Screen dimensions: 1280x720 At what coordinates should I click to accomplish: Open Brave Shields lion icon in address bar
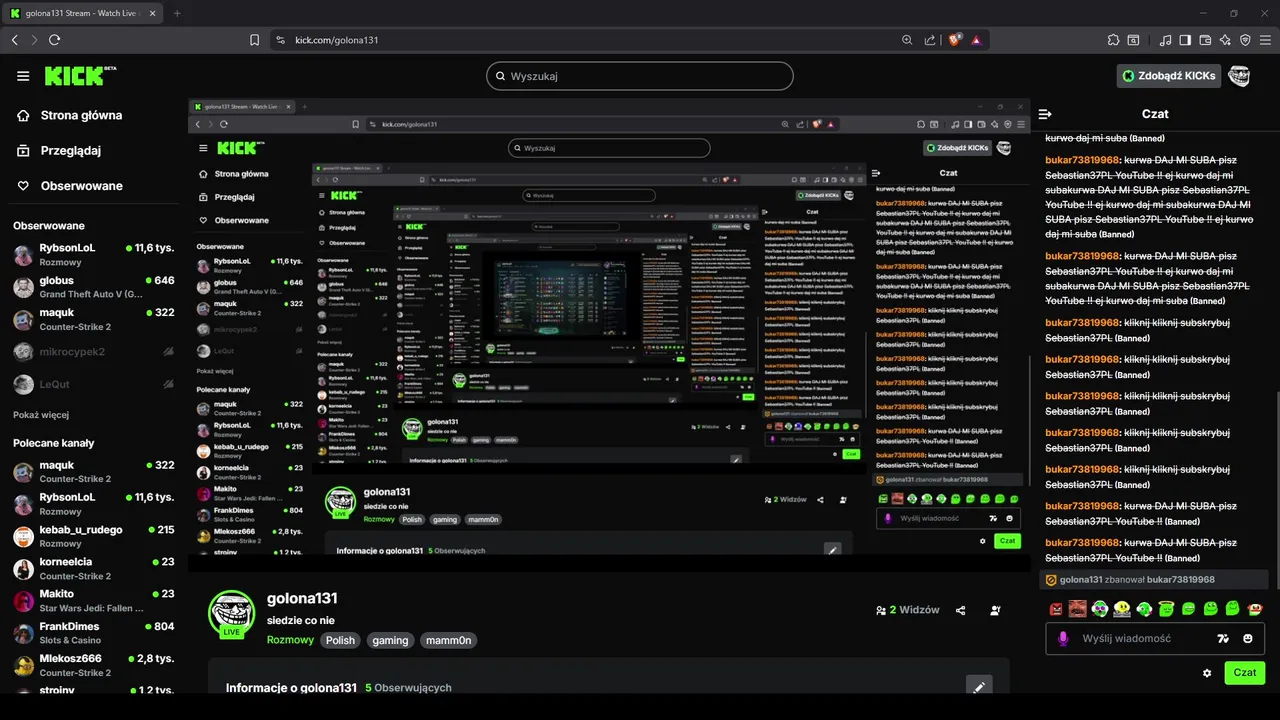click(954, 40)
